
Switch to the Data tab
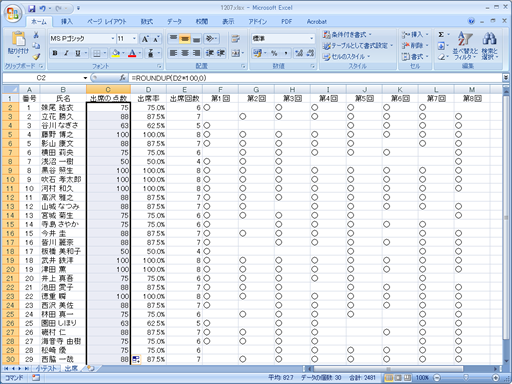(x=174, y=21)
